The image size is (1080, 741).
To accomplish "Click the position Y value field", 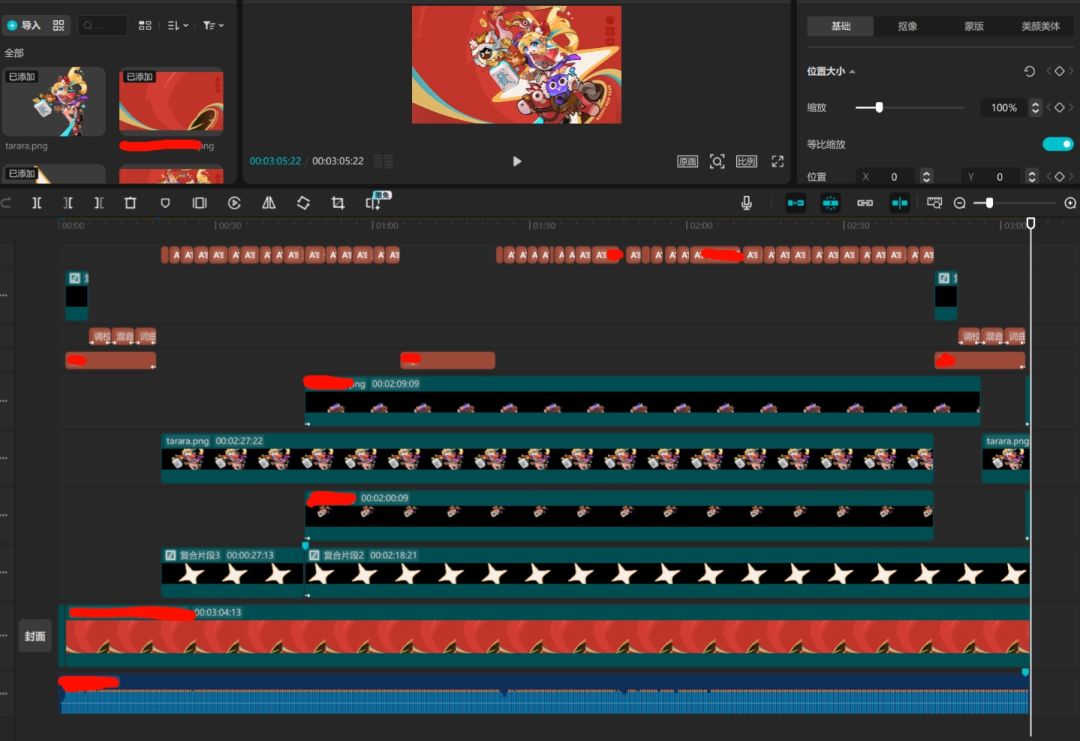I will 999,177.
